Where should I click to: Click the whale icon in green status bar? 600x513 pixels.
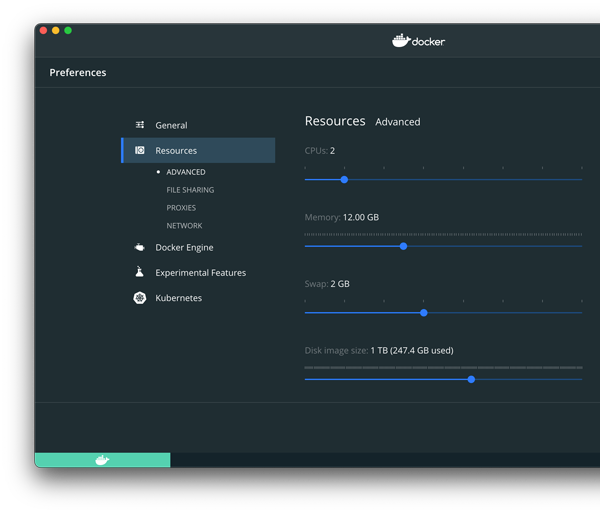point(102,460)
